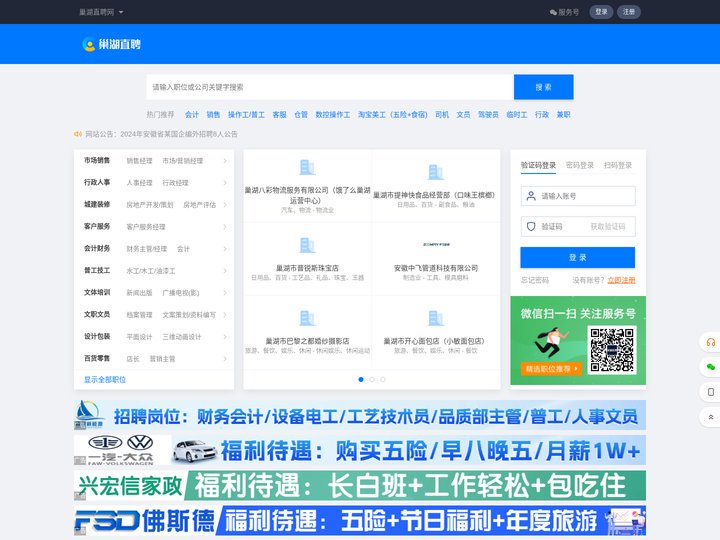Expand the 普工技工 category arrow
The image size is (720, 540).
coord(225,271)
